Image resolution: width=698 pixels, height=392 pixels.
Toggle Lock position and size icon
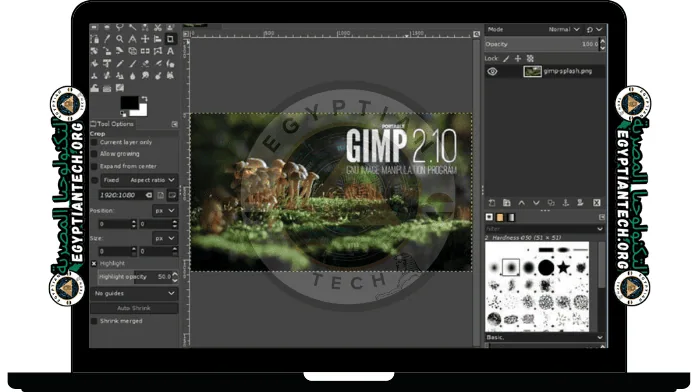coord(518,58)
